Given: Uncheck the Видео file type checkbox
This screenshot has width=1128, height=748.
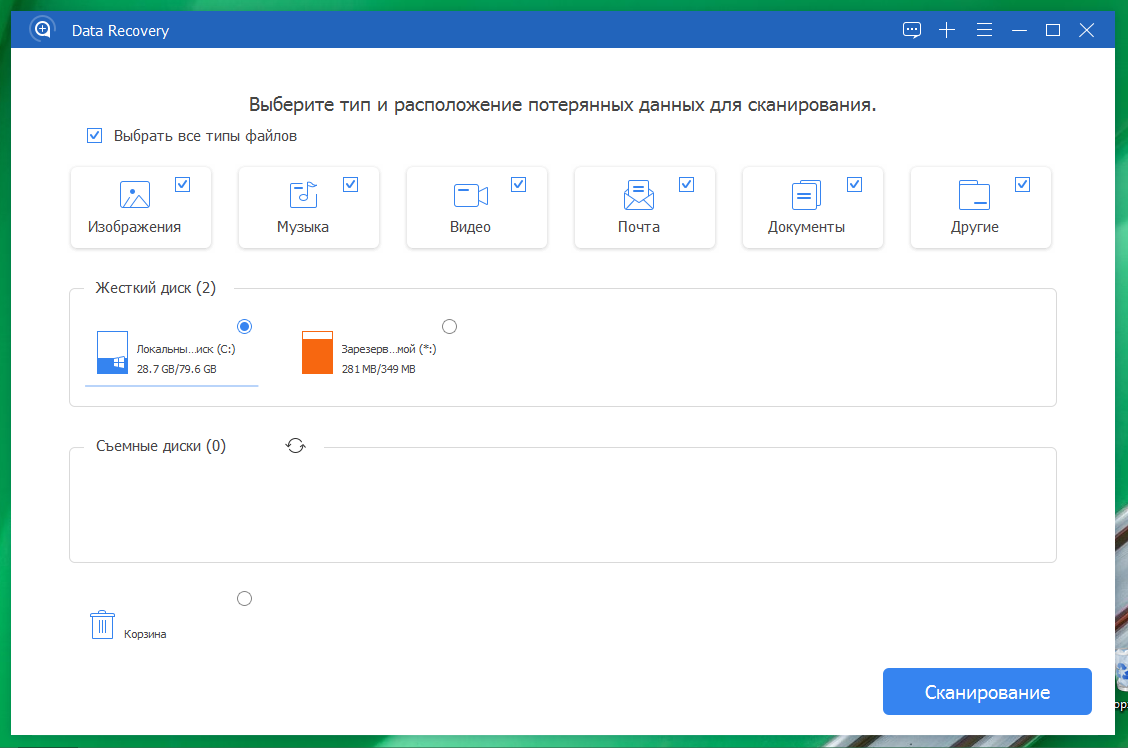Looking at the screenshot, I should [x=519, y=184].
